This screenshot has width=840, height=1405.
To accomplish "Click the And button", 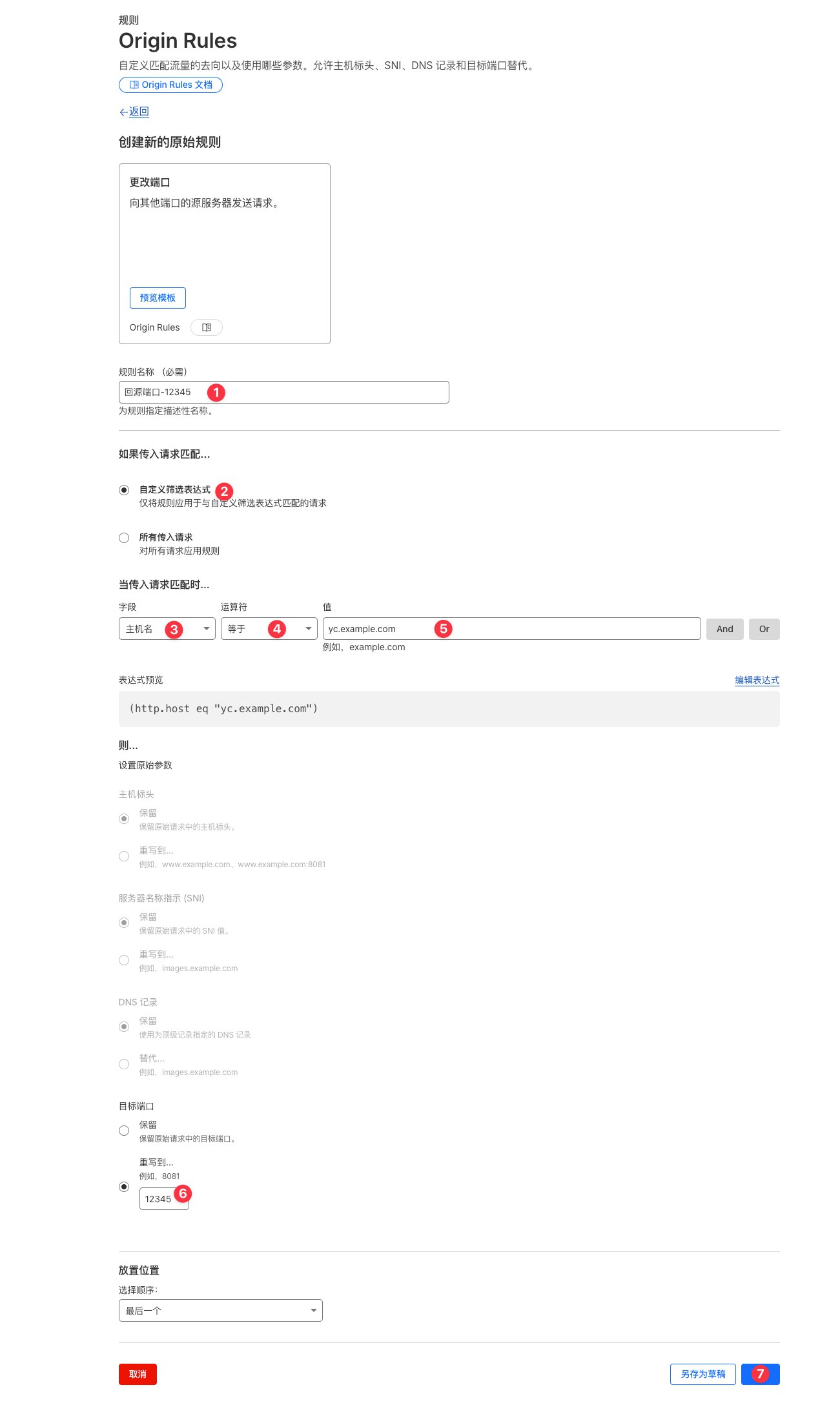I will [x=724, y=629].
